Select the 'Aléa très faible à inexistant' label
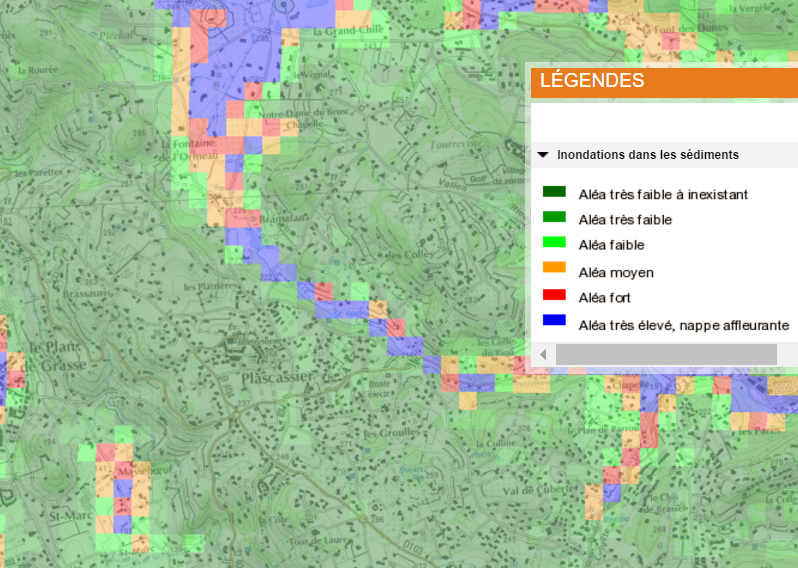 coord(663,194)
